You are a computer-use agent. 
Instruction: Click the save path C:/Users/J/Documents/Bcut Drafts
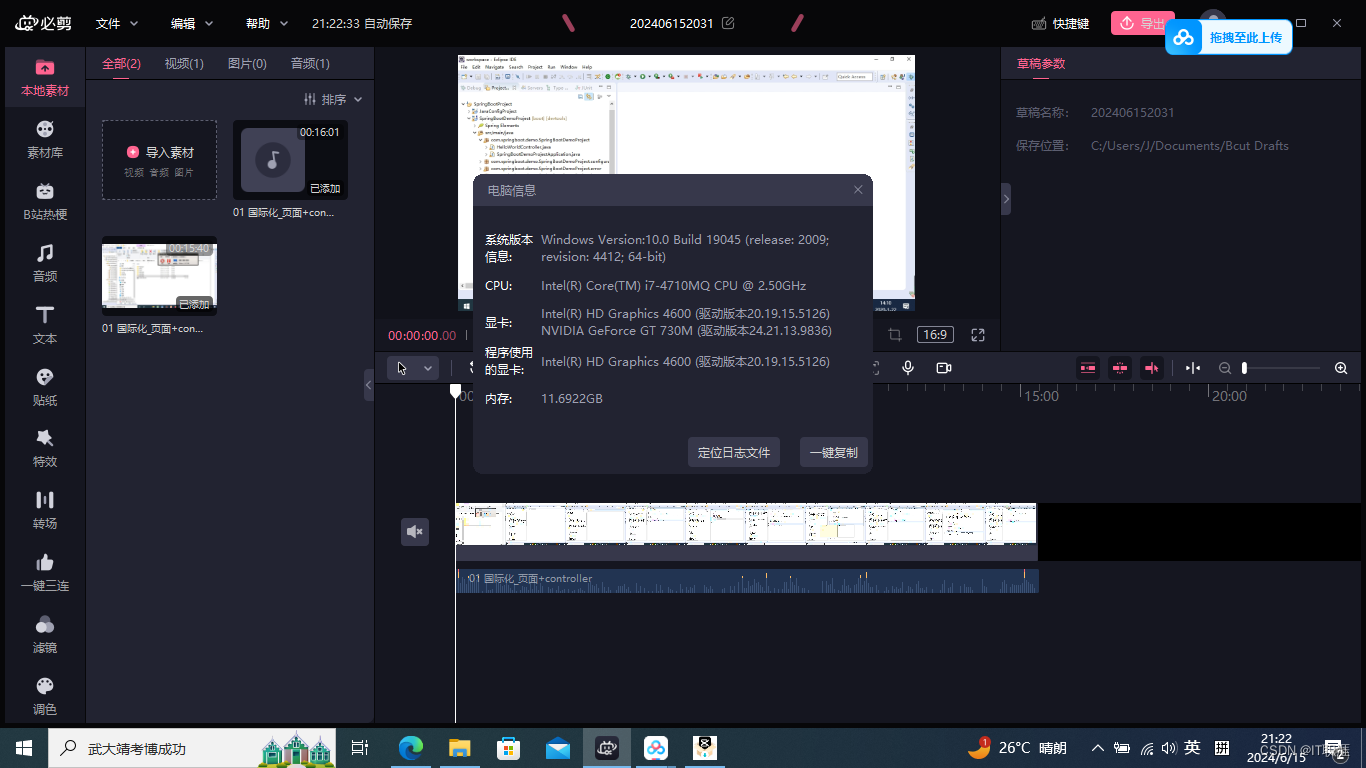(x=1190, y=145)
